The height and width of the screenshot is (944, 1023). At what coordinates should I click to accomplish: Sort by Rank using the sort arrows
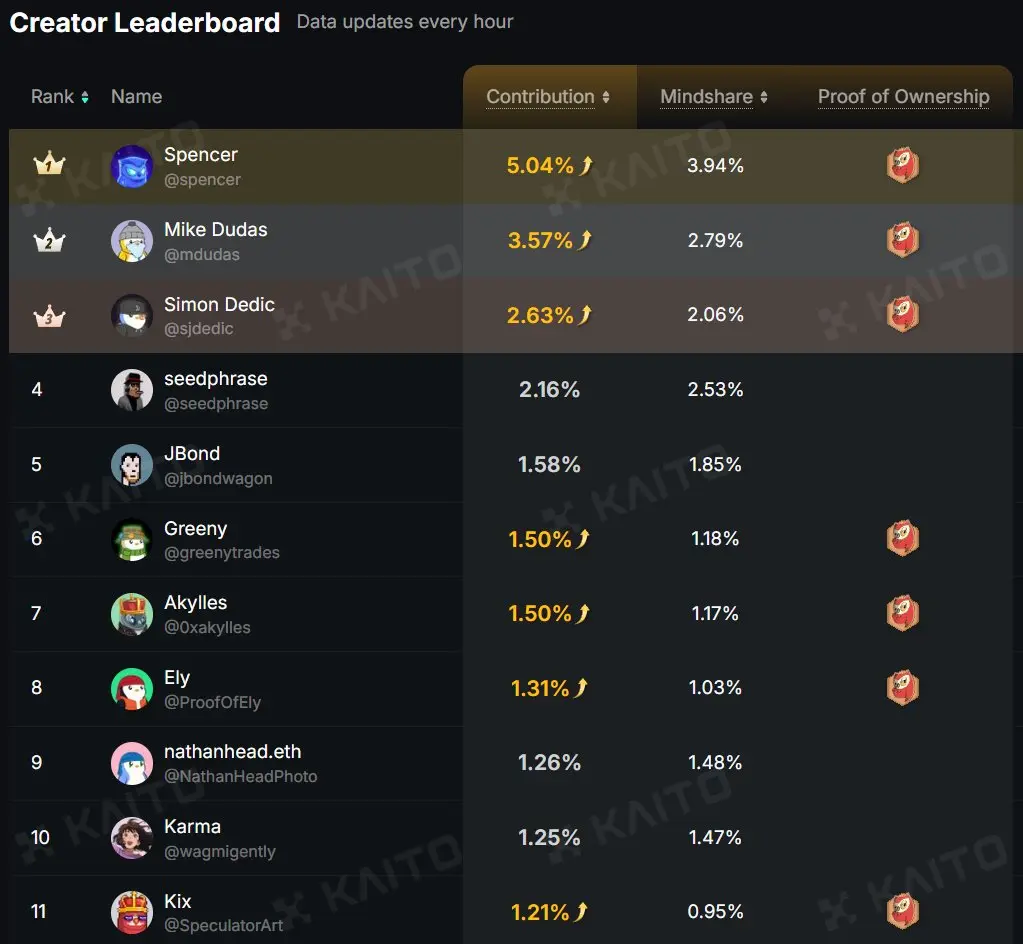click(x=85, y=97)
